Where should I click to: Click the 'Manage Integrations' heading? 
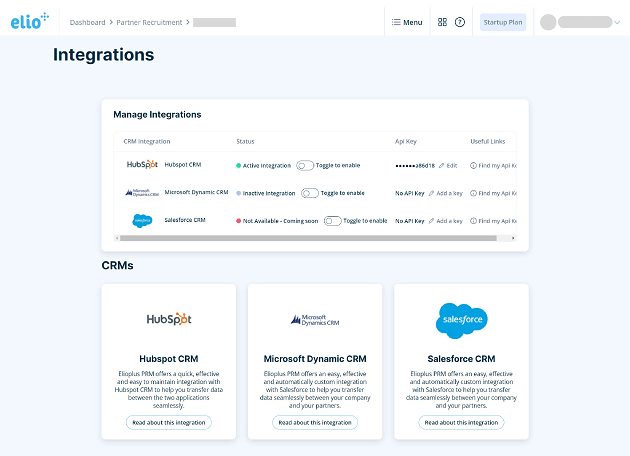point(157,115)
